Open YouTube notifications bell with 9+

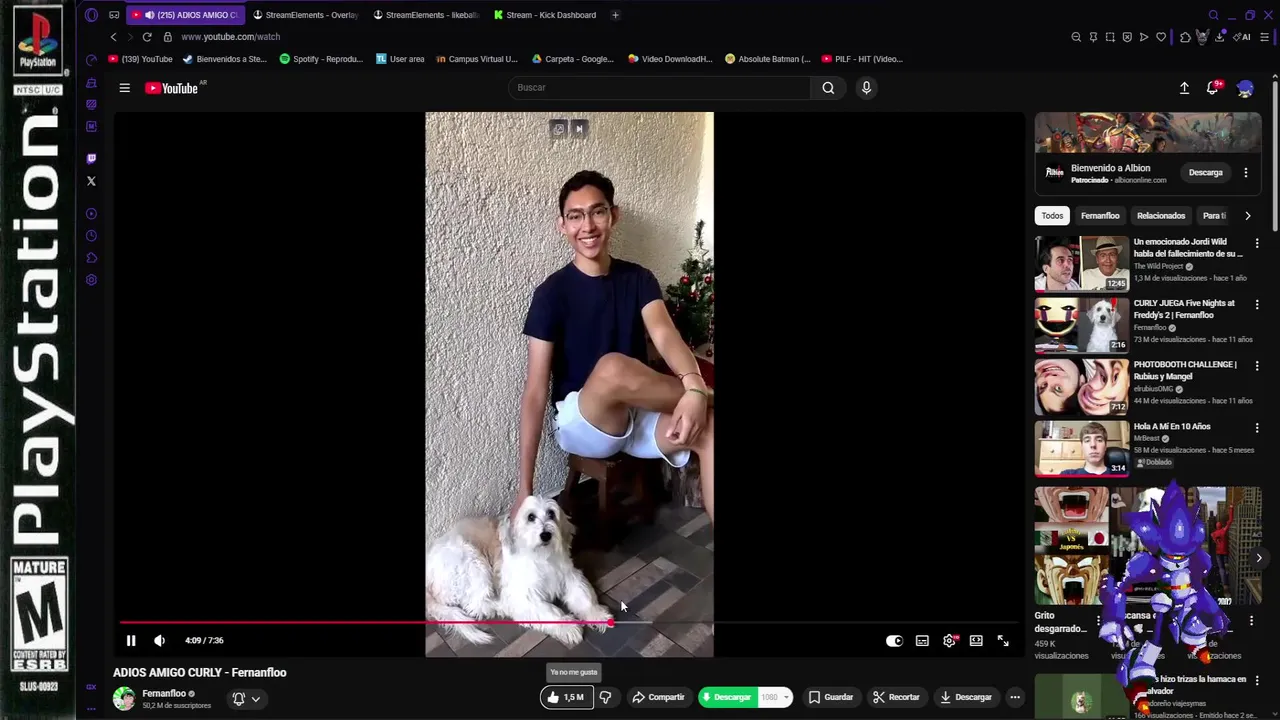(1213, 88)
